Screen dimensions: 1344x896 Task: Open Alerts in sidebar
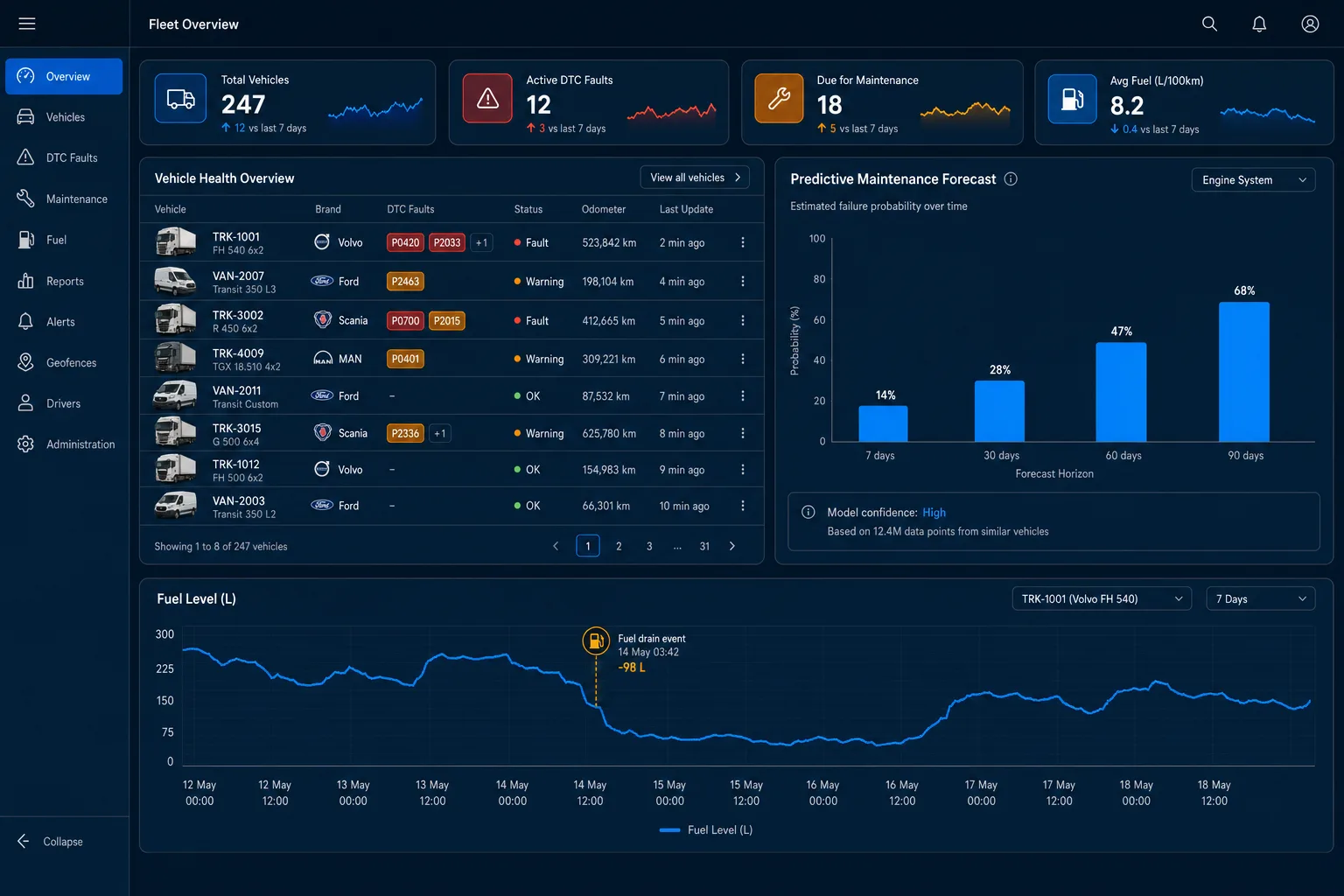coord(64,322)
